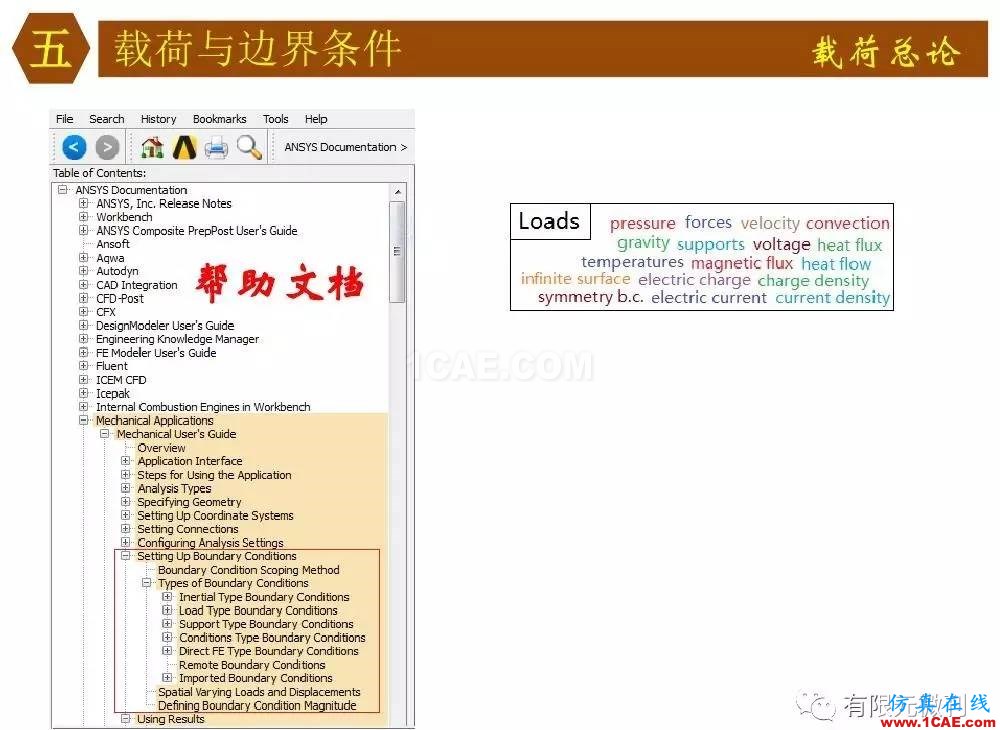This screenshot has width=1000, height=730.
Task: Expand the Workbench node
Action: click(x=84, y=217)
